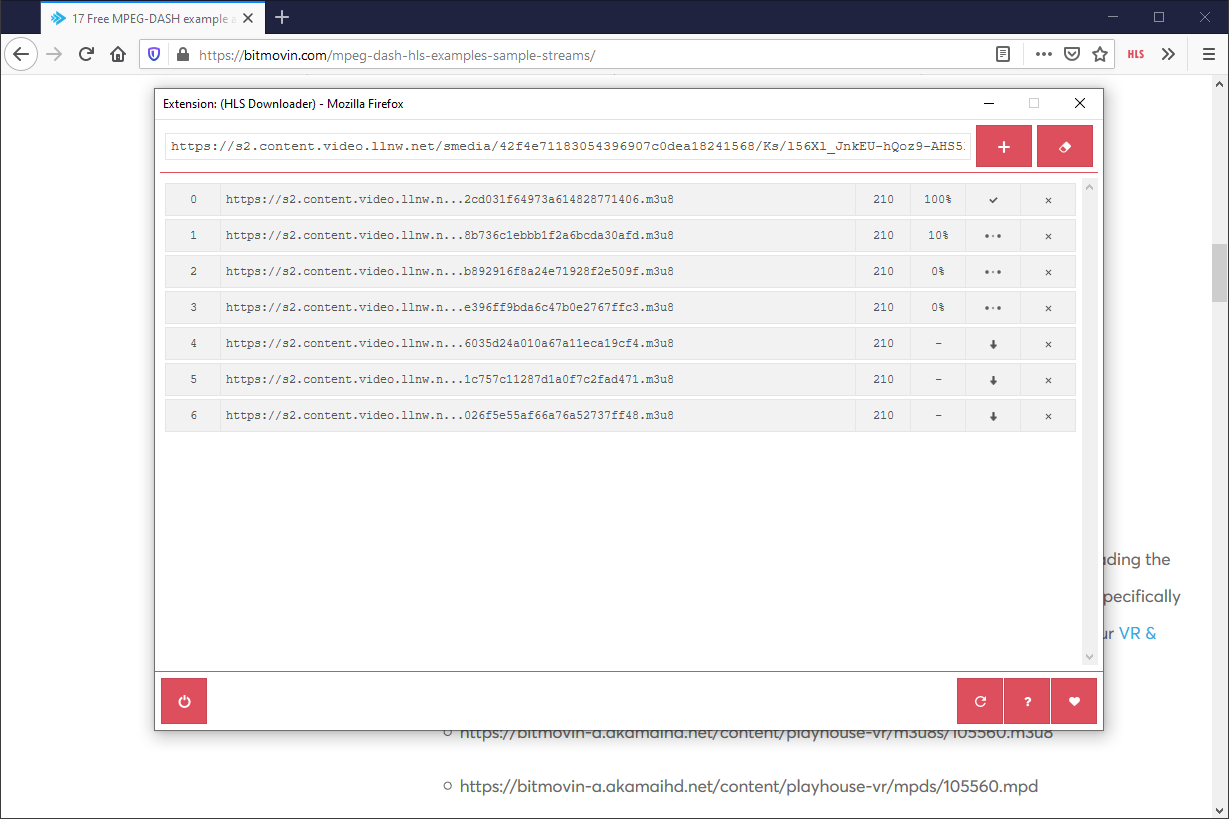Show site security padlock info
The image size is (1229, 819).
pyautogui.click(x=182, y=55)
